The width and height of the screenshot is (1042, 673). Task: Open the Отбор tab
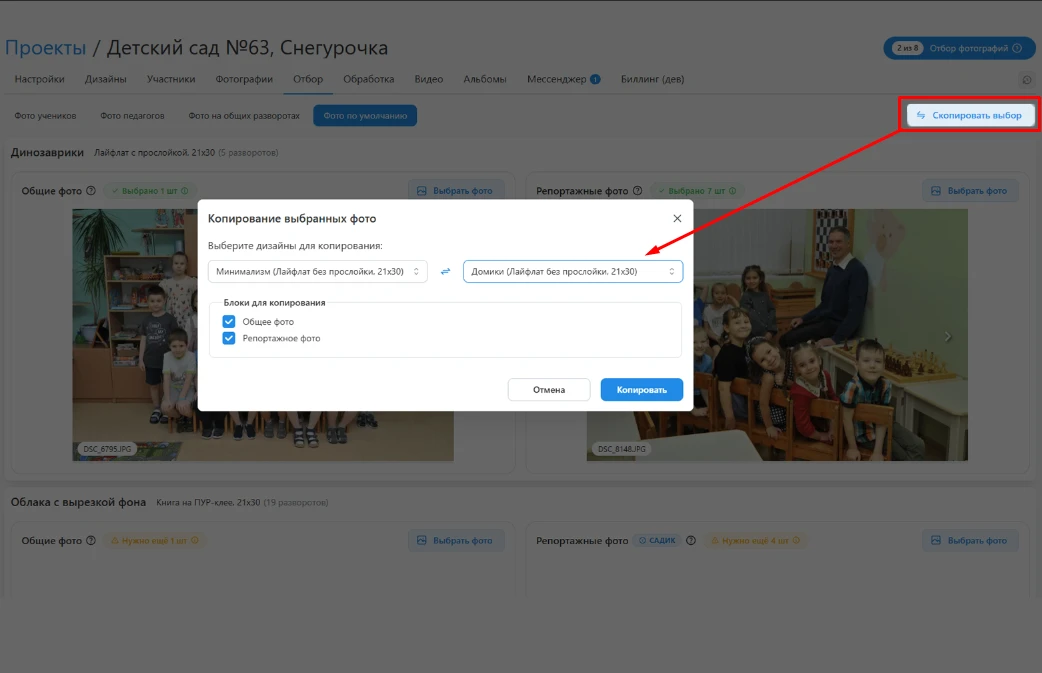308,79
